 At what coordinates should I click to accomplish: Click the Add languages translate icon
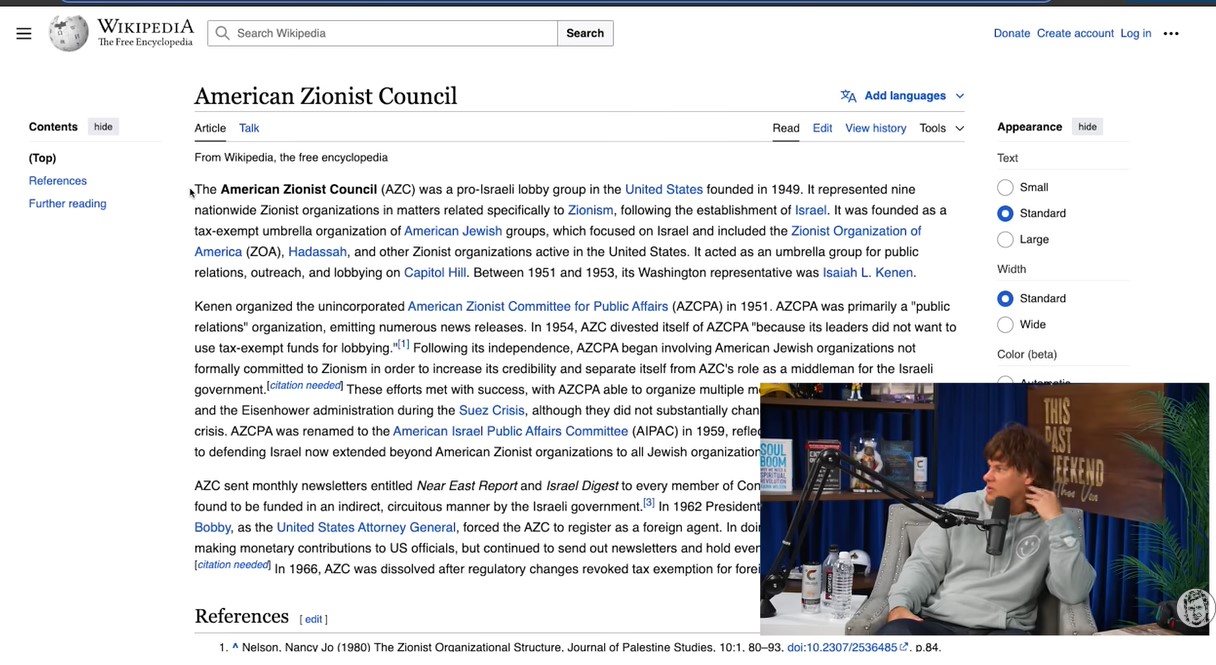point(848,96)
